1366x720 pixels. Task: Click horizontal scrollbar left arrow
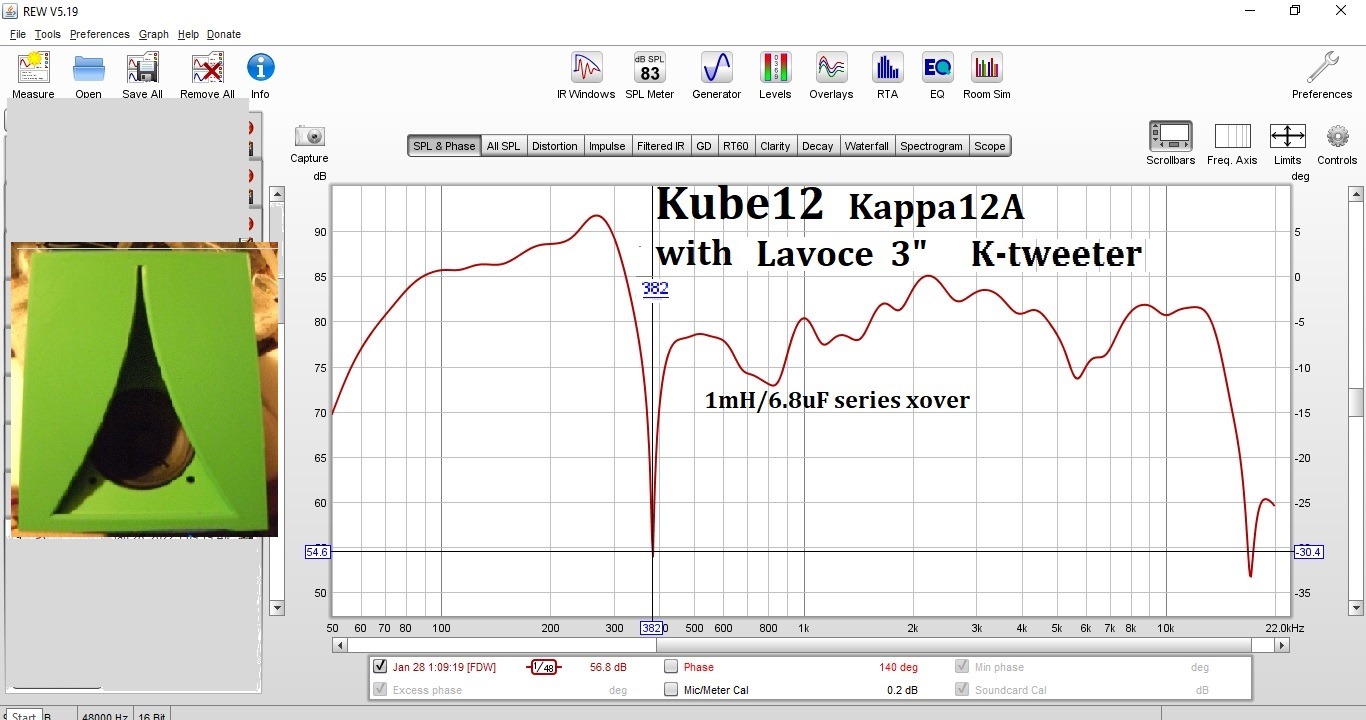point(339,646)
